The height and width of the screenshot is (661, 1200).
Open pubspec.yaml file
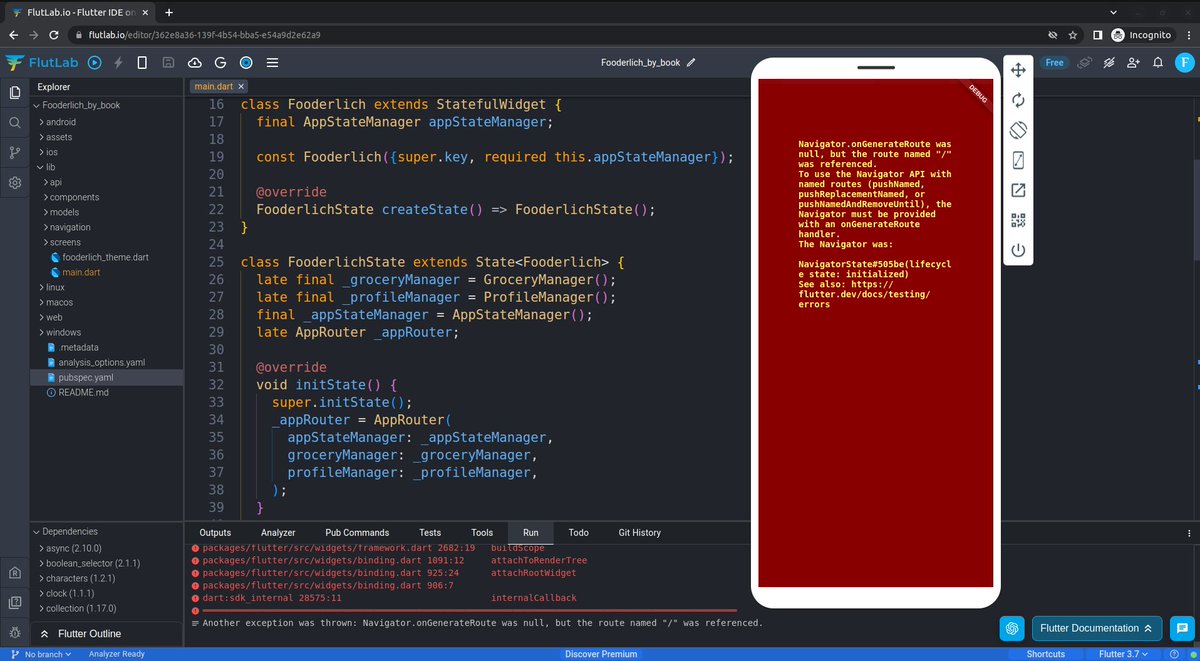tap(86, 377)
